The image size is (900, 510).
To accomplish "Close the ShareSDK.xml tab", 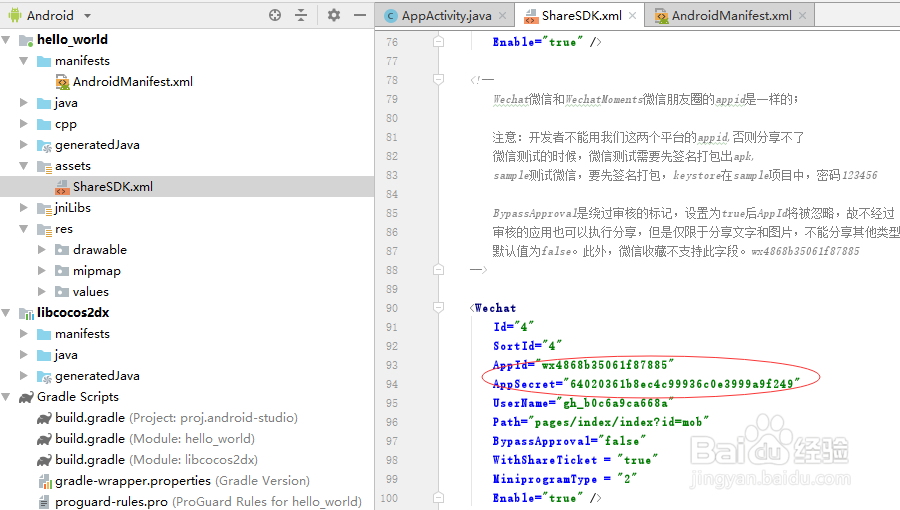I will 632,15.
